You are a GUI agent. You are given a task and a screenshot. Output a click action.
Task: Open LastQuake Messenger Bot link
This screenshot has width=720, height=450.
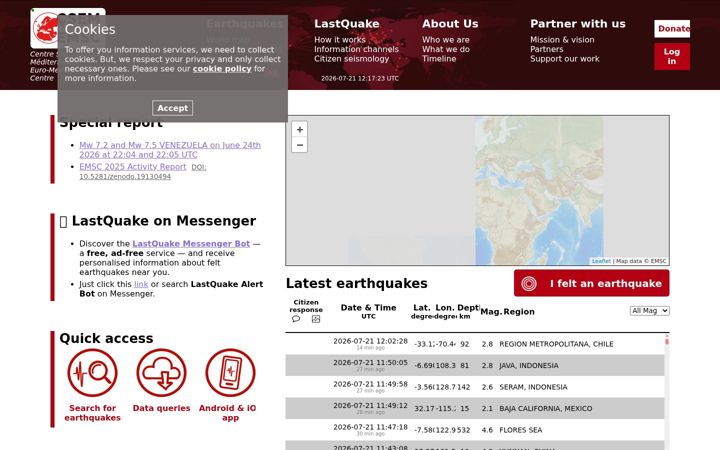pyautogui.click(x=191, y=244)
